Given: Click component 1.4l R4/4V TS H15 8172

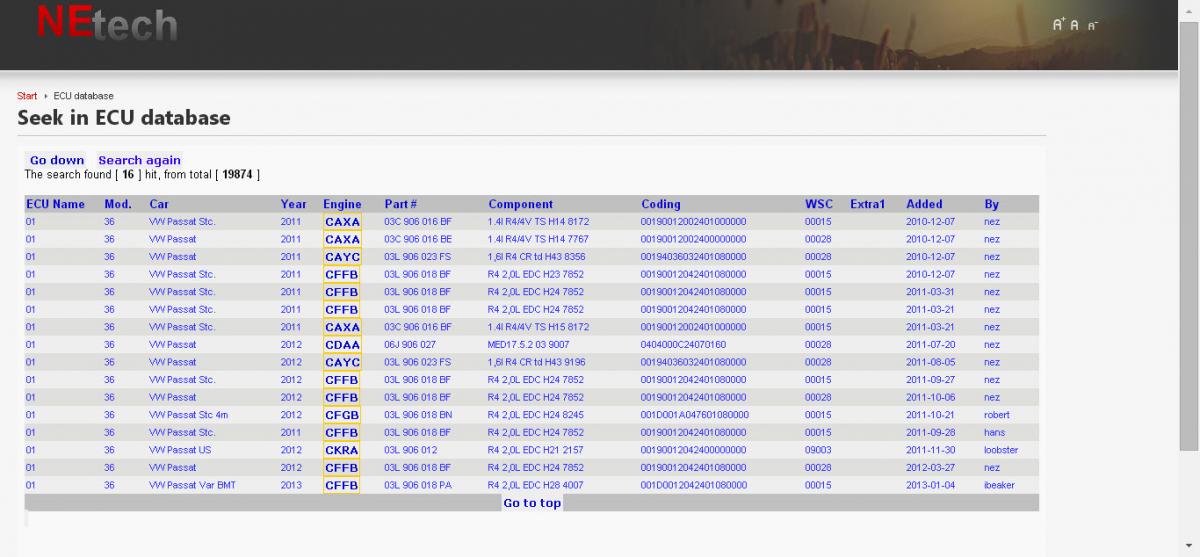Looking at the screenshot, I should 538,327.
